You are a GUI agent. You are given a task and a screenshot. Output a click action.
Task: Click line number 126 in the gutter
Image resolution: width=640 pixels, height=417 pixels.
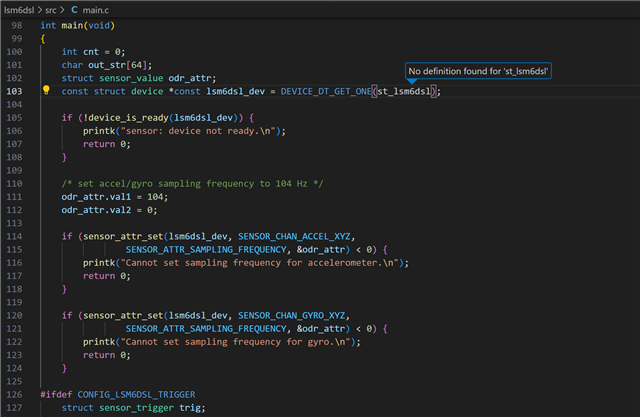[17, 394]
